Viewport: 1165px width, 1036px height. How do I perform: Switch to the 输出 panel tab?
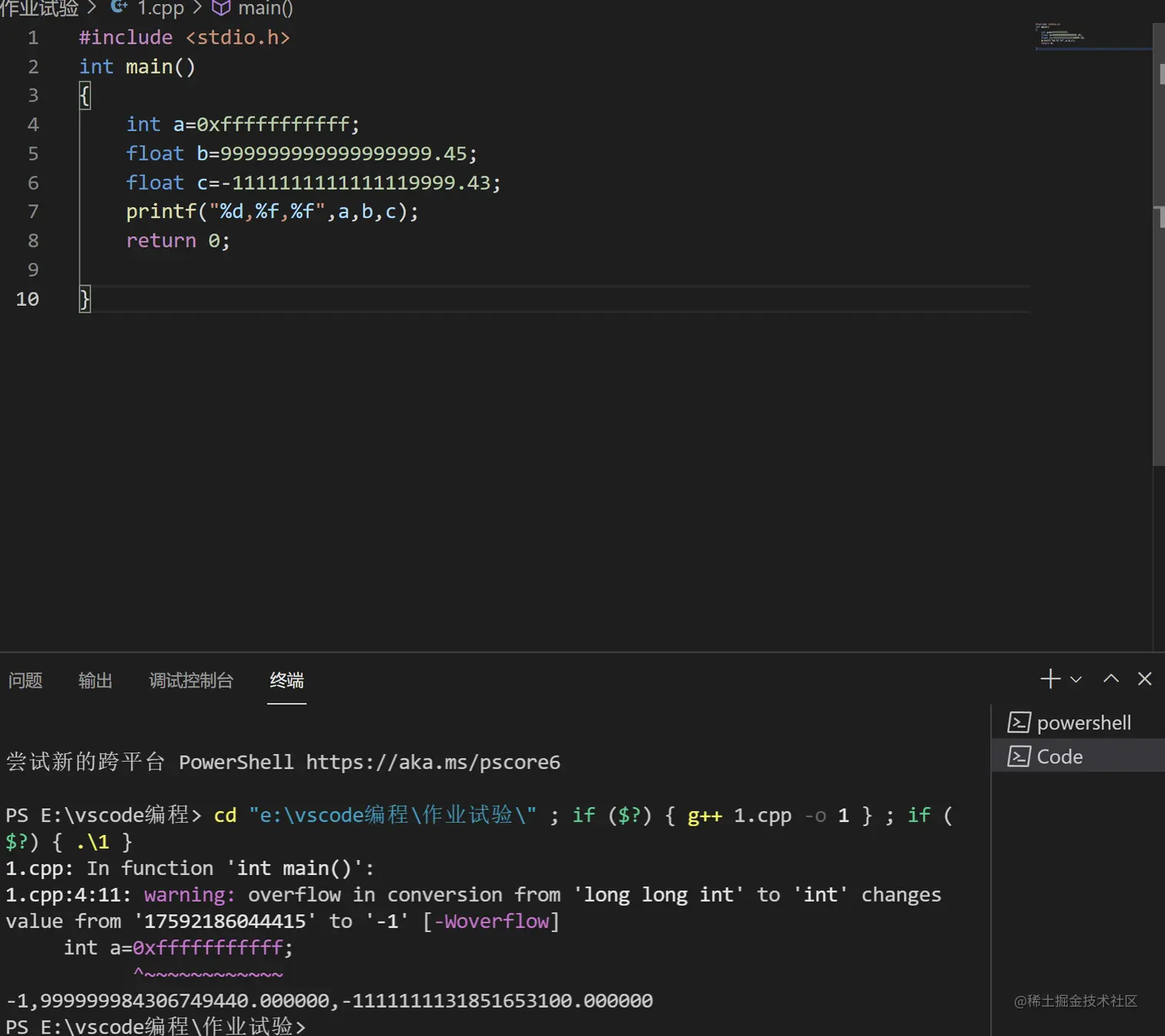[x=96, y=680]
